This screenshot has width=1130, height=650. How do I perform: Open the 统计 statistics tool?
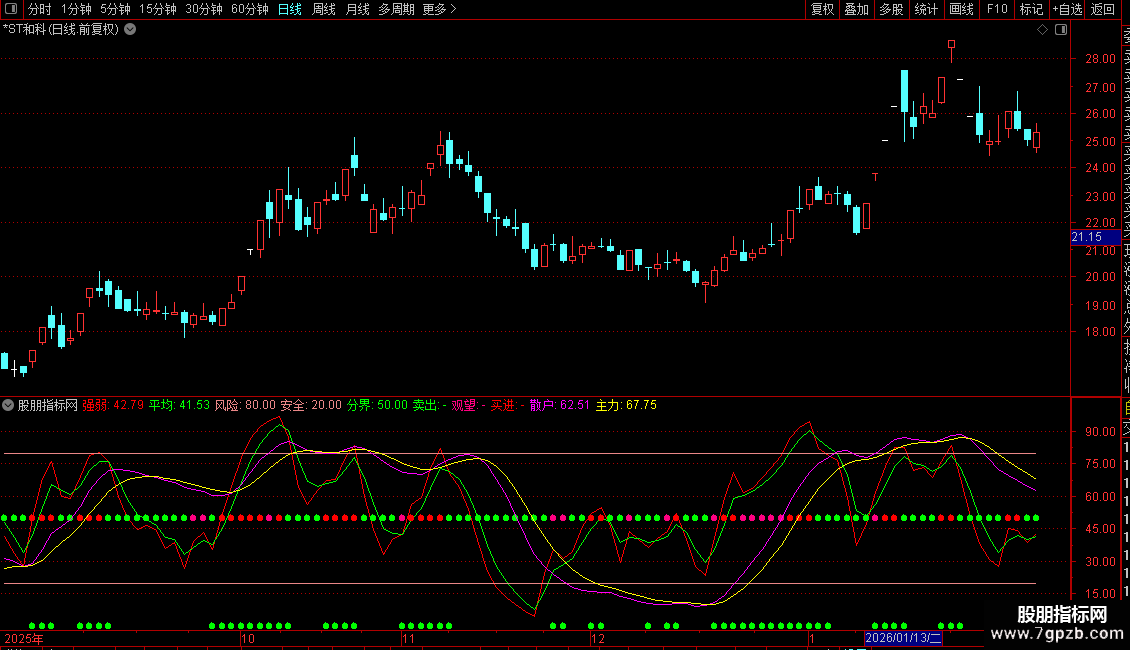926,10
